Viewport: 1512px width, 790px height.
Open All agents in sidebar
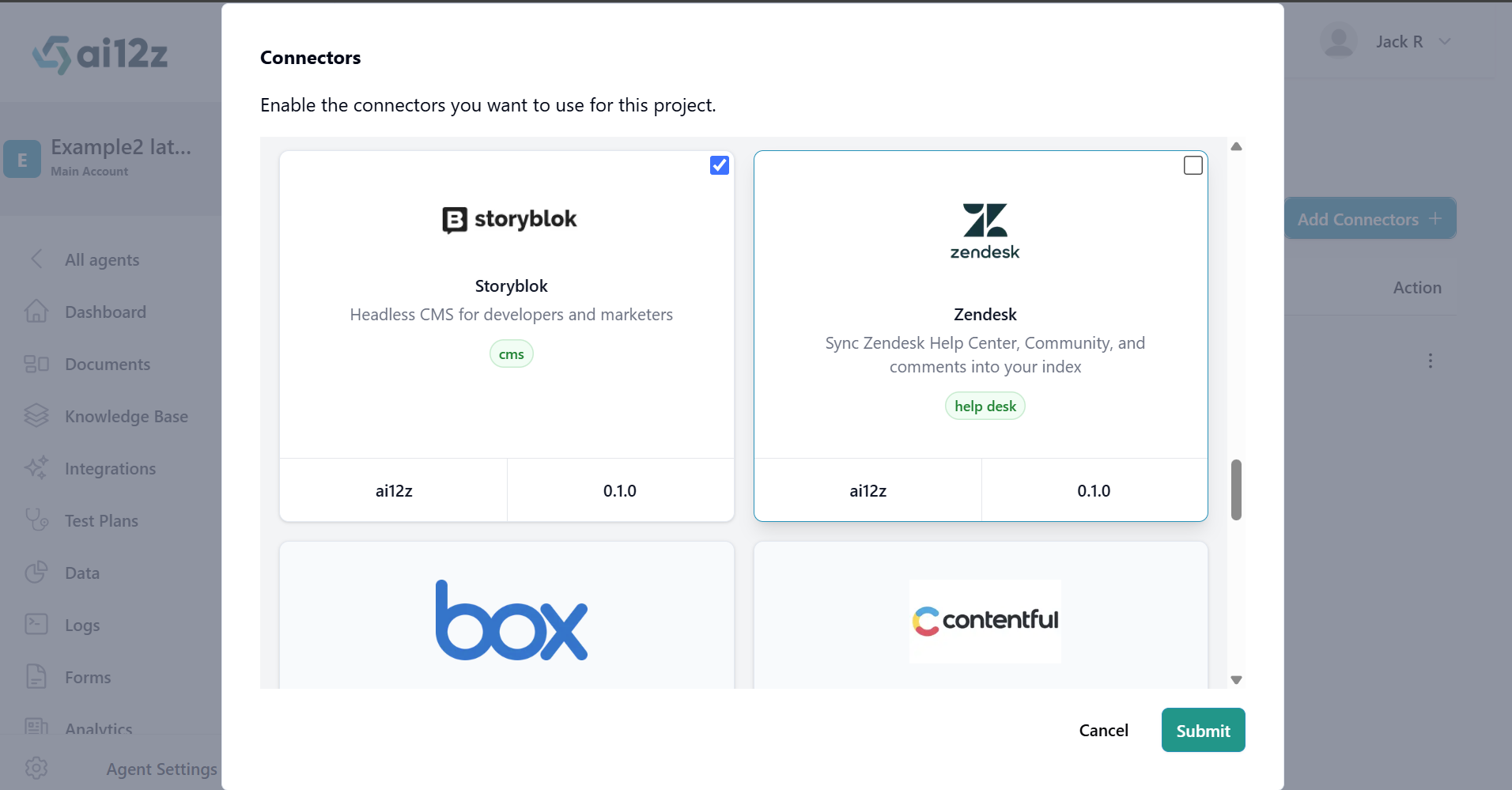pyautogui.click(x=102, y=259)
